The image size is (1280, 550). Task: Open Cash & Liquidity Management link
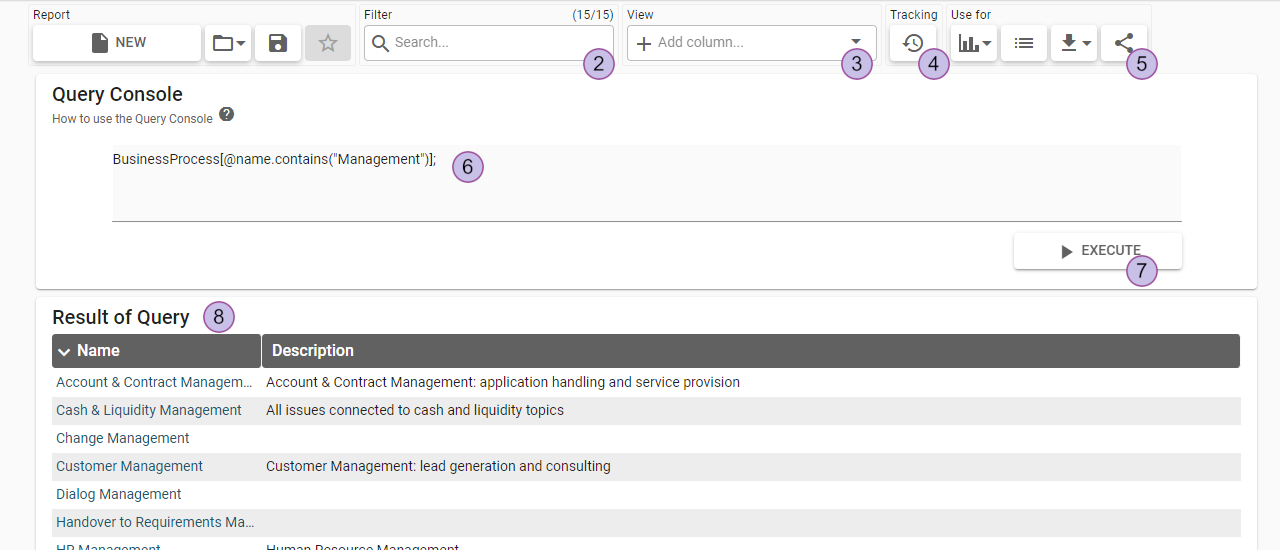click(x=149, y=410)
